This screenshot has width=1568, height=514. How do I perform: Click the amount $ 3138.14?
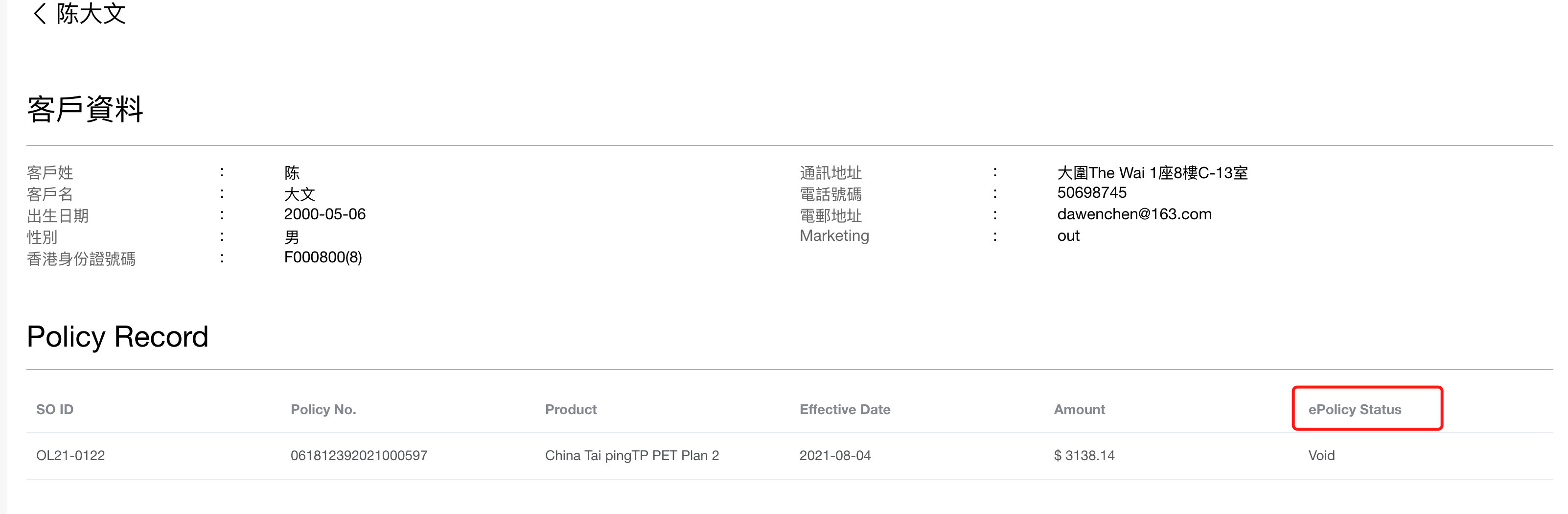pos(1084,456)
